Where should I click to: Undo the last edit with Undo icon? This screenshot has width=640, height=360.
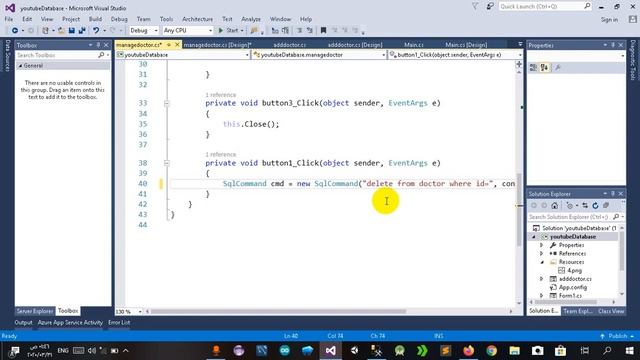(96, 31)
